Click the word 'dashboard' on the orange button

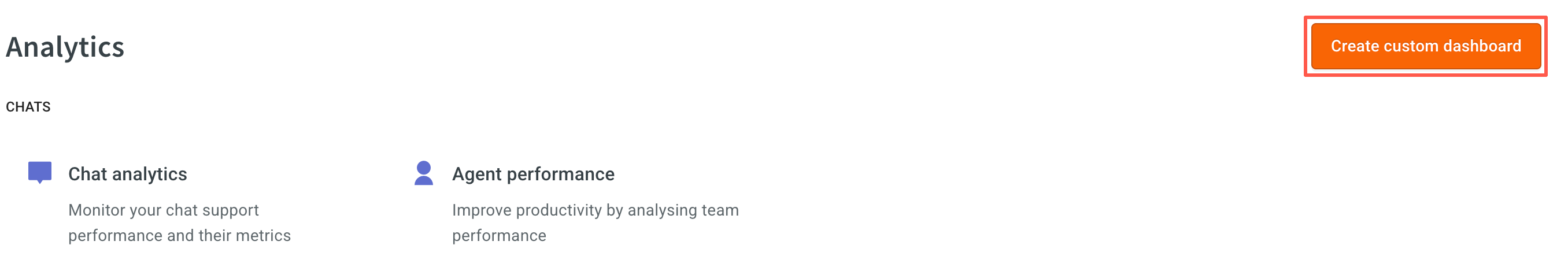tap(1482, 46)
